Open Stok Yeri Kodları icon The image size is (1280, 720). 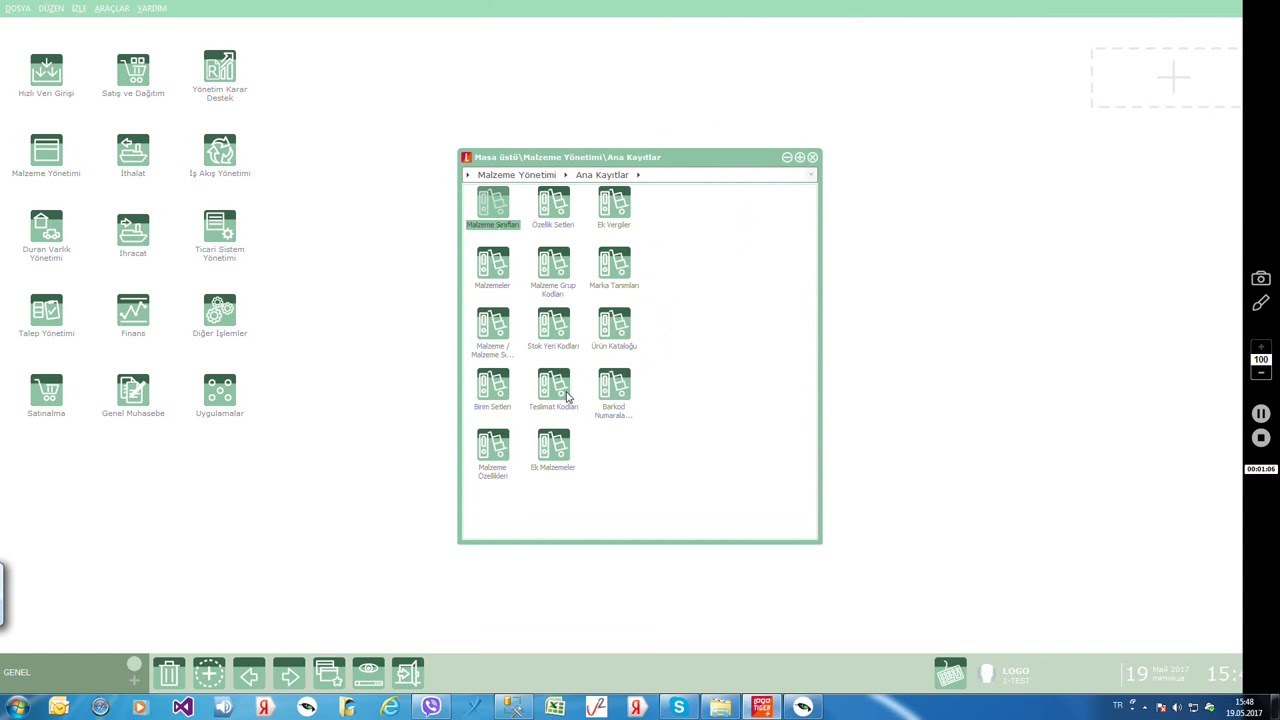pyautogui.click(x=553, y=331)
